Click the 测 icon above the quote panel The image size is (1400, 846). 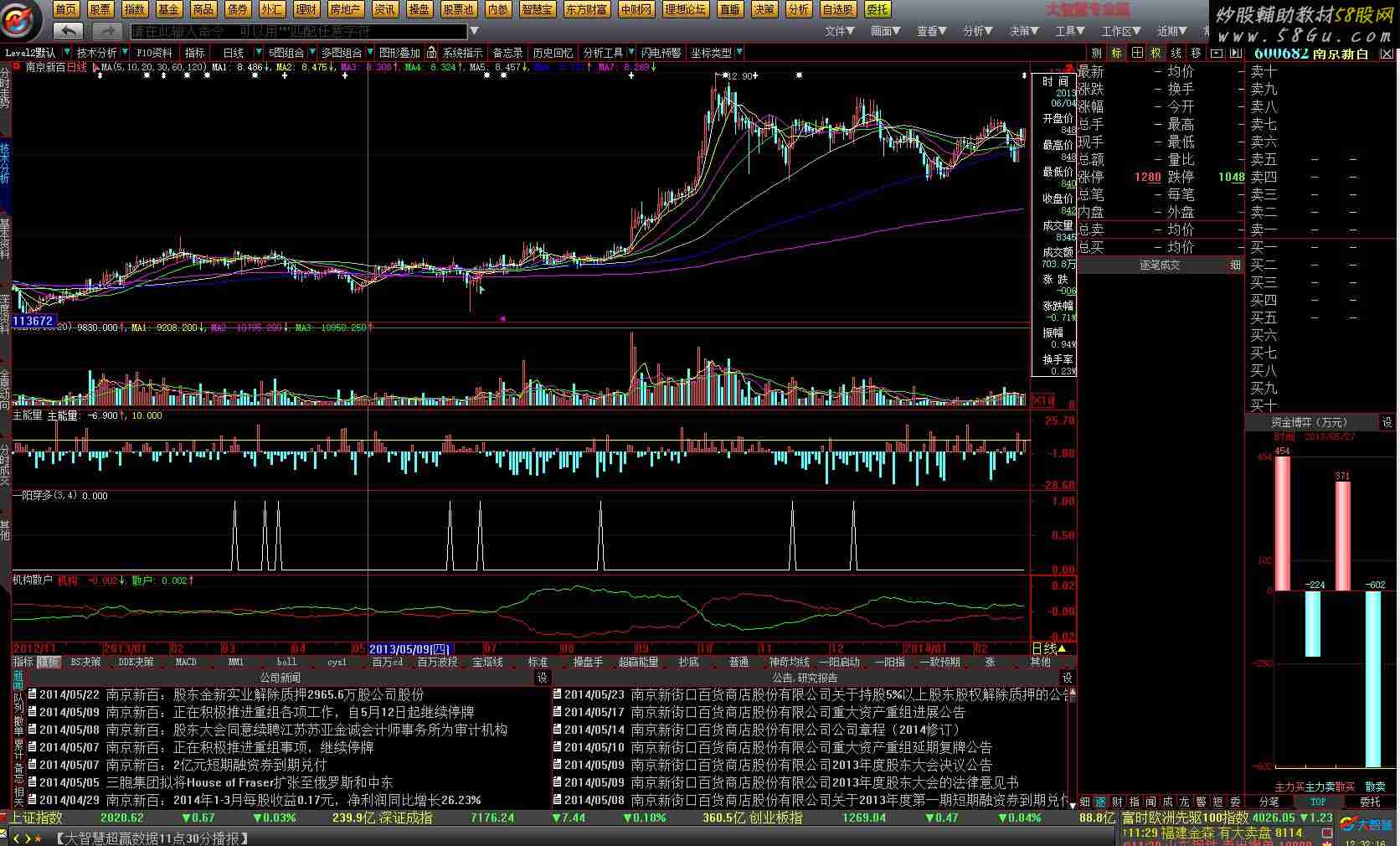point(1097,53)
